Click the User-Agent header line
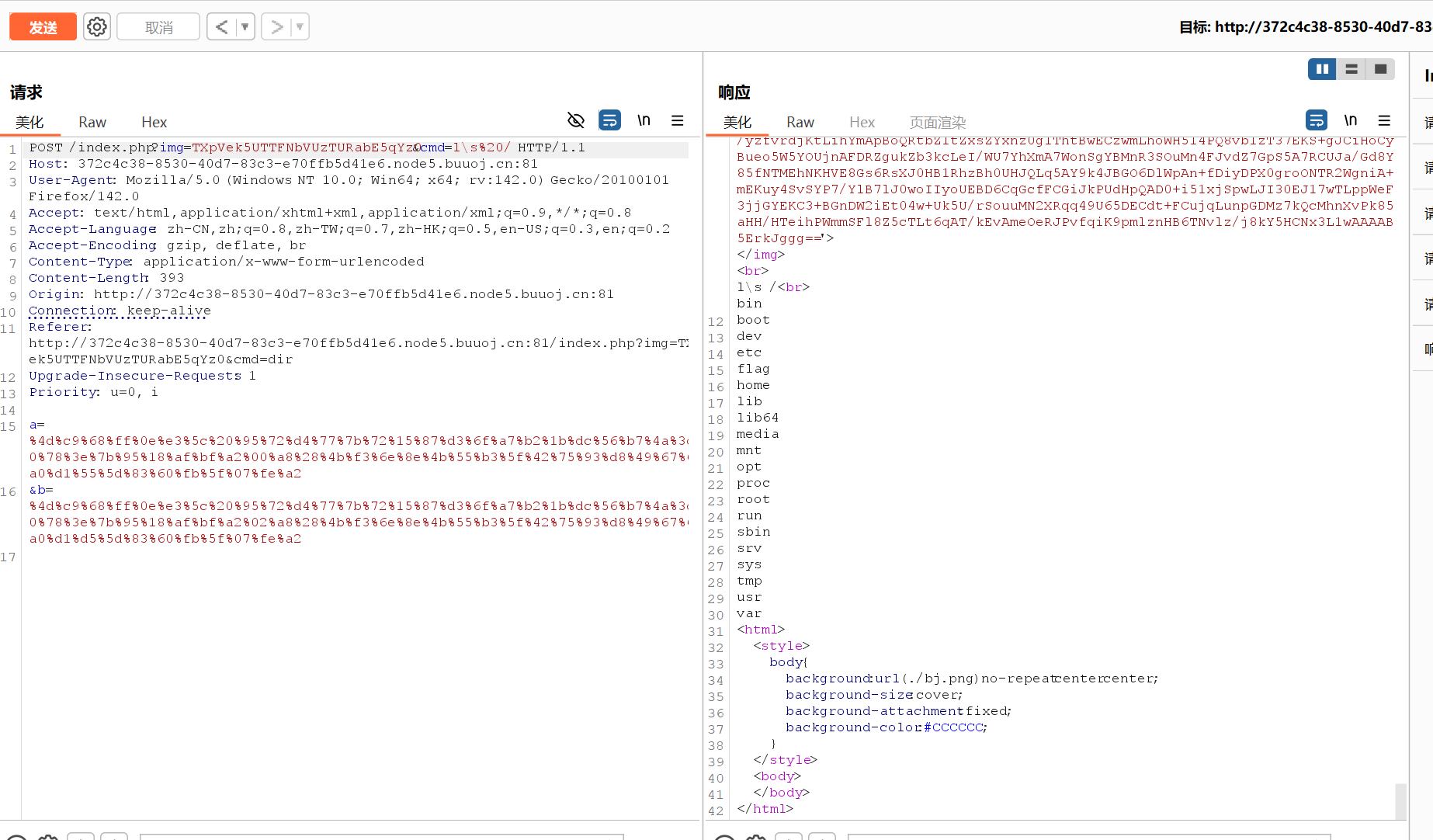 click(x=349, y=188)
